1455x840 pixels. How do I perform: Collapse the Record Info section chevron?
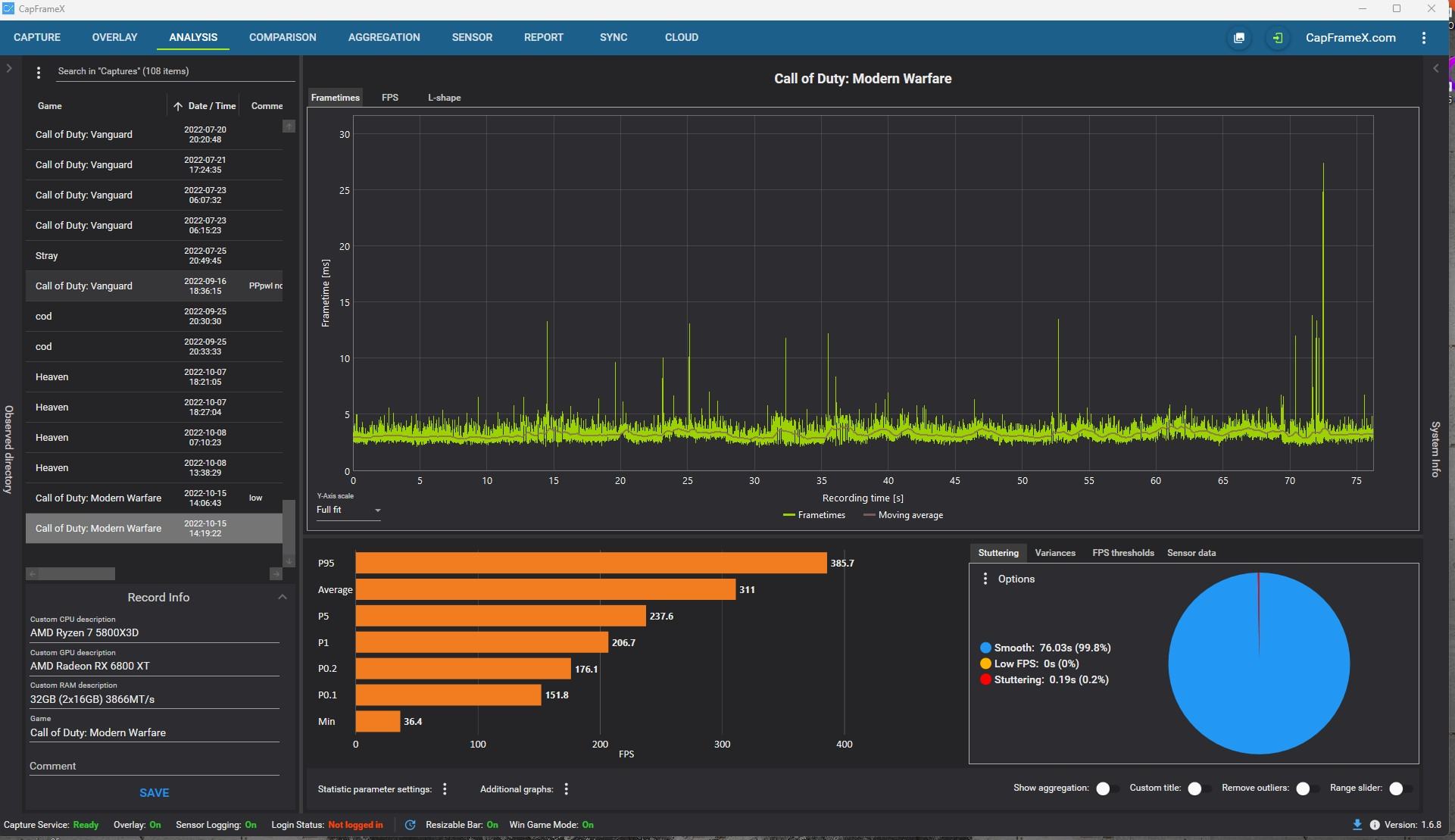tap(283, 598)
